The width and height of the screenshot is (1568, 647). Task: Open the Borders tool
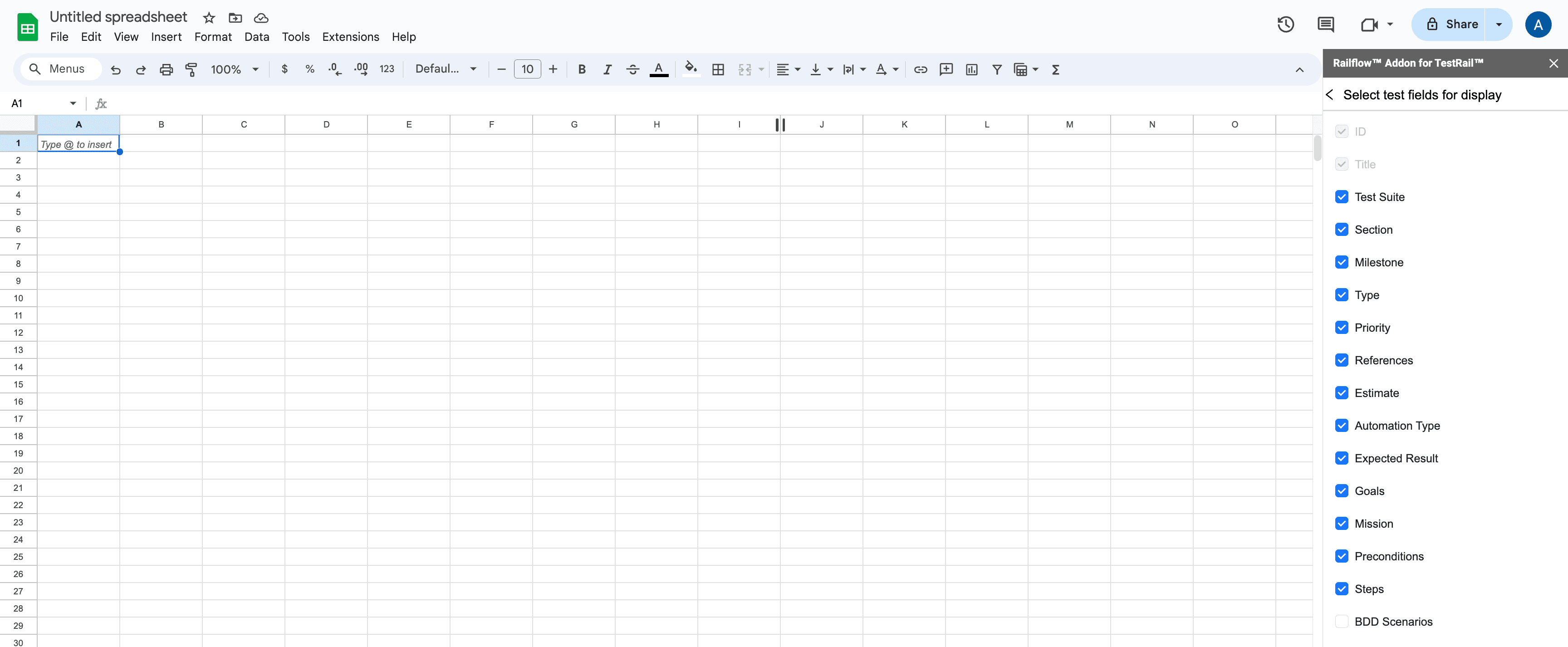coord(718,69)
